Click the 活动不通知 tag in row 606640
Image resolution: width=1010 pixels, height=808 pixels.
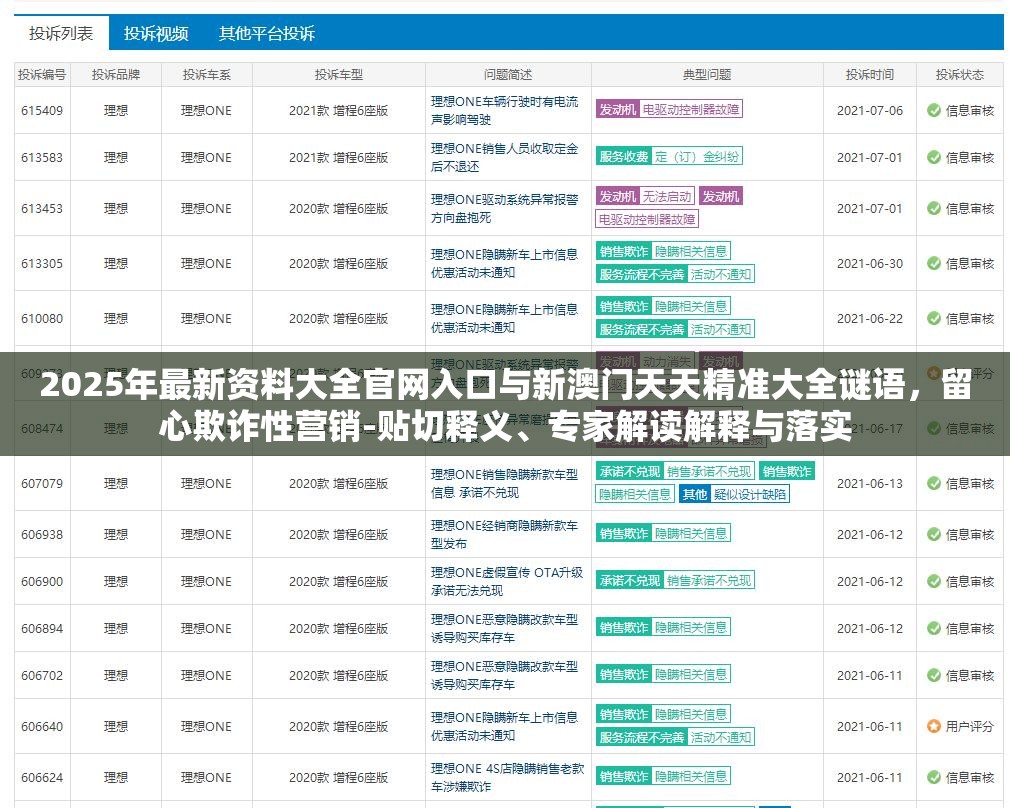click(721, 736)
